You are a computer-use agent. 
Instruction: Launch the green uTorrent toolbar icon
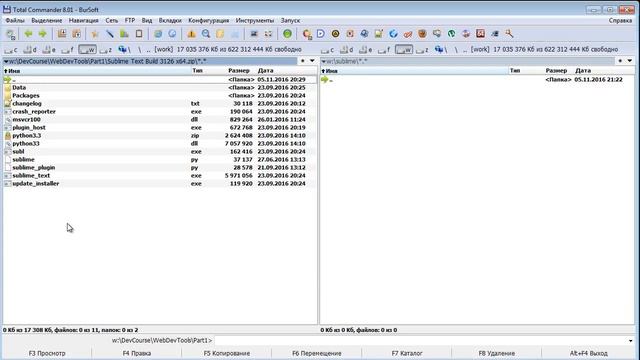pos(451,34)
